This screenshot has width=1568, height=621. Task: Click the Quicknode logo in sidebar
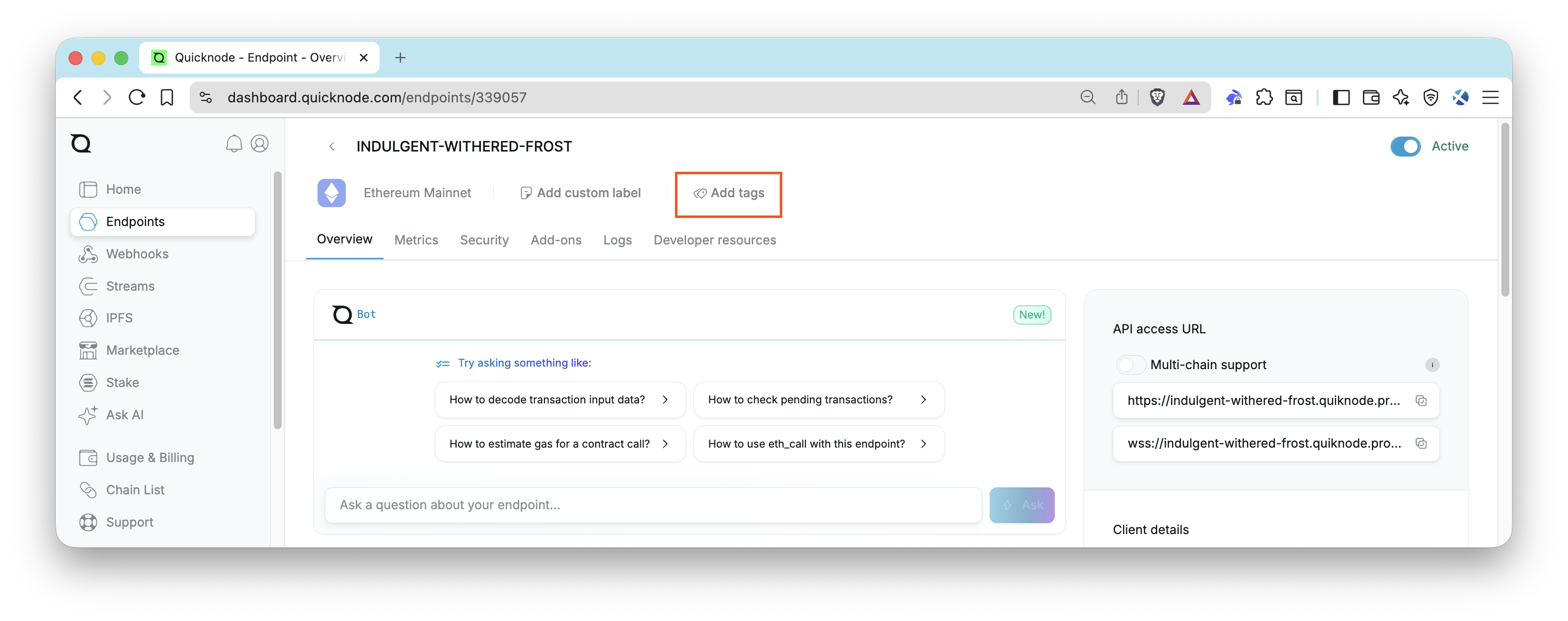click(x=81, y=144)
